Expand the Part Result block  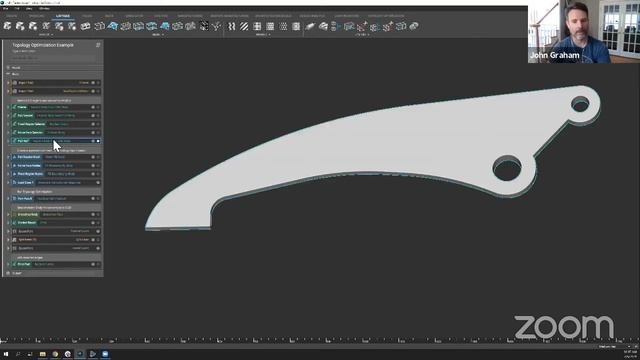(x=9, y=198)
